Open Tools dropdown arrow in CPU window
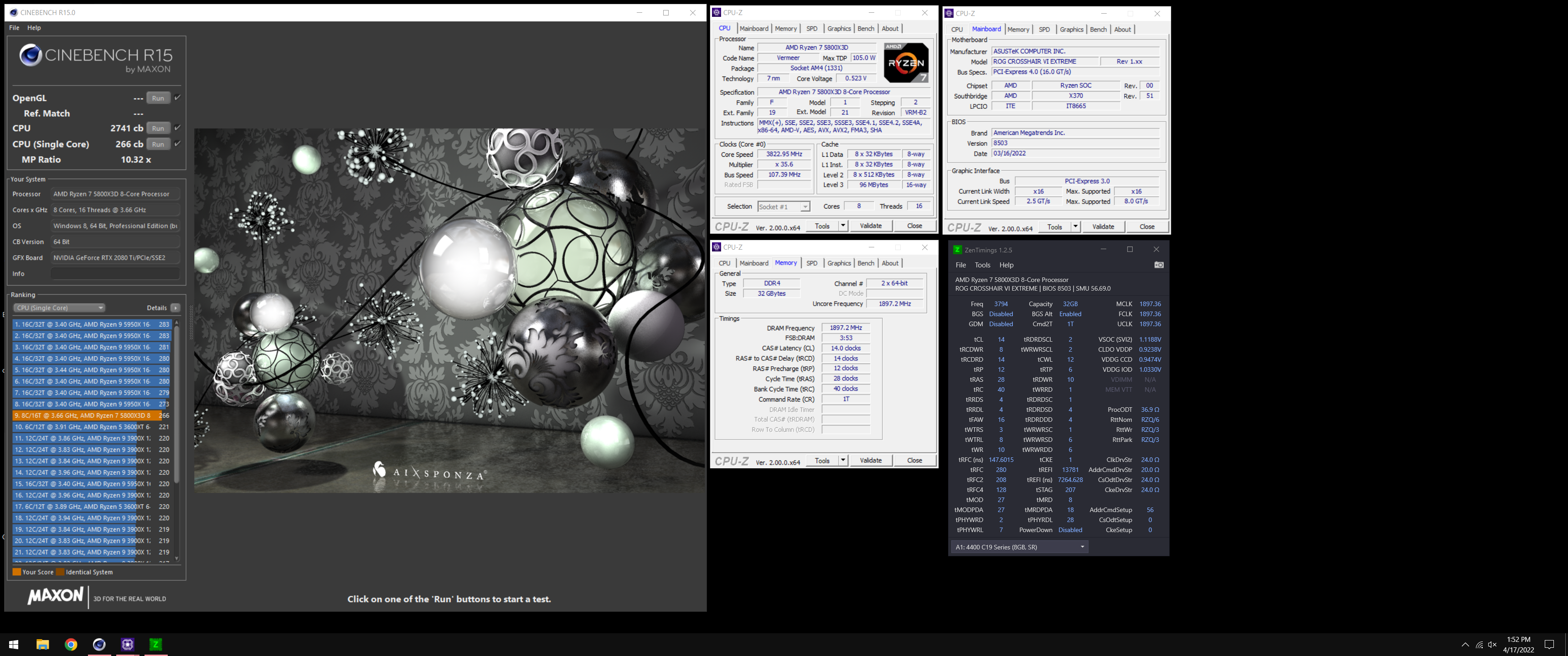This screenshot has width=1568, height=656. point(843,226)
